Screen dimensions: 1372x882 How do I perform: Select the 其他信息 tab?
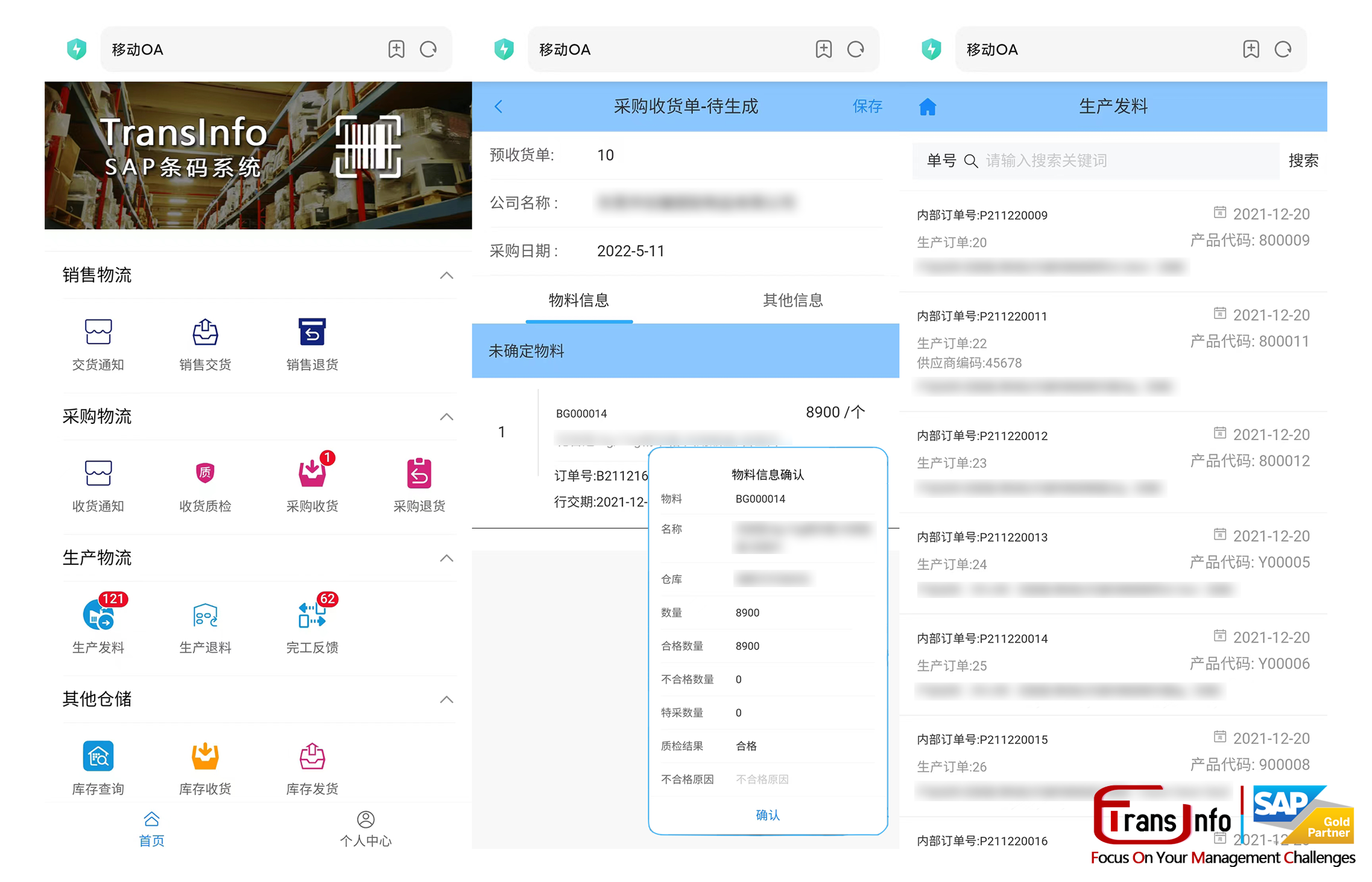pos(793,300)
